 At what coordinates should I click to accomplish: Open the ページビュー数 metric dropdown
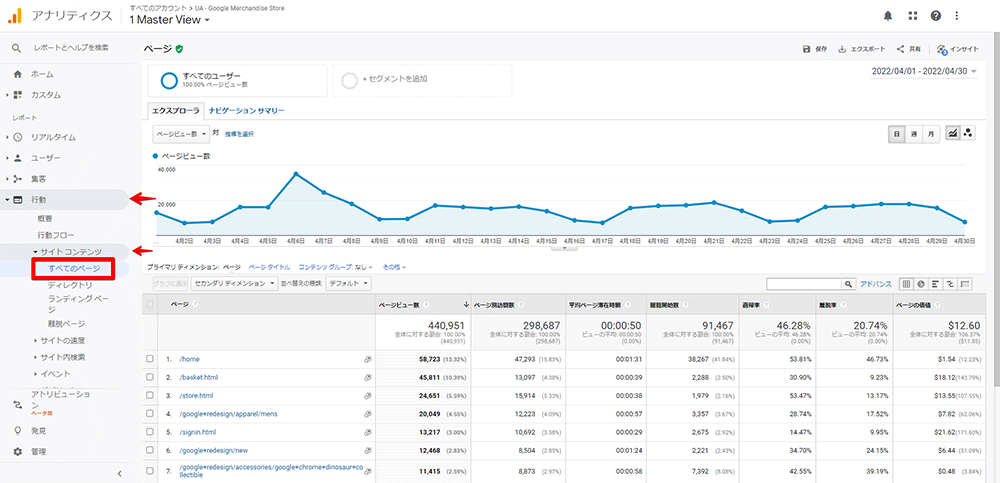(181, 134)
